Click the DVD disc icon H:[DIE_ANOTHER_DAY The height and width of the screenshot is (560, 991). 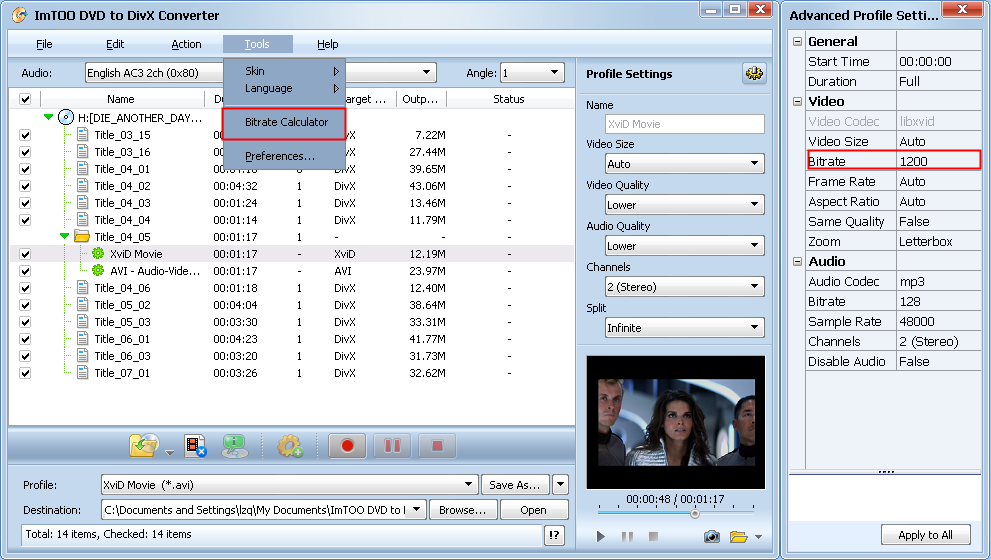tap(66, 117)
